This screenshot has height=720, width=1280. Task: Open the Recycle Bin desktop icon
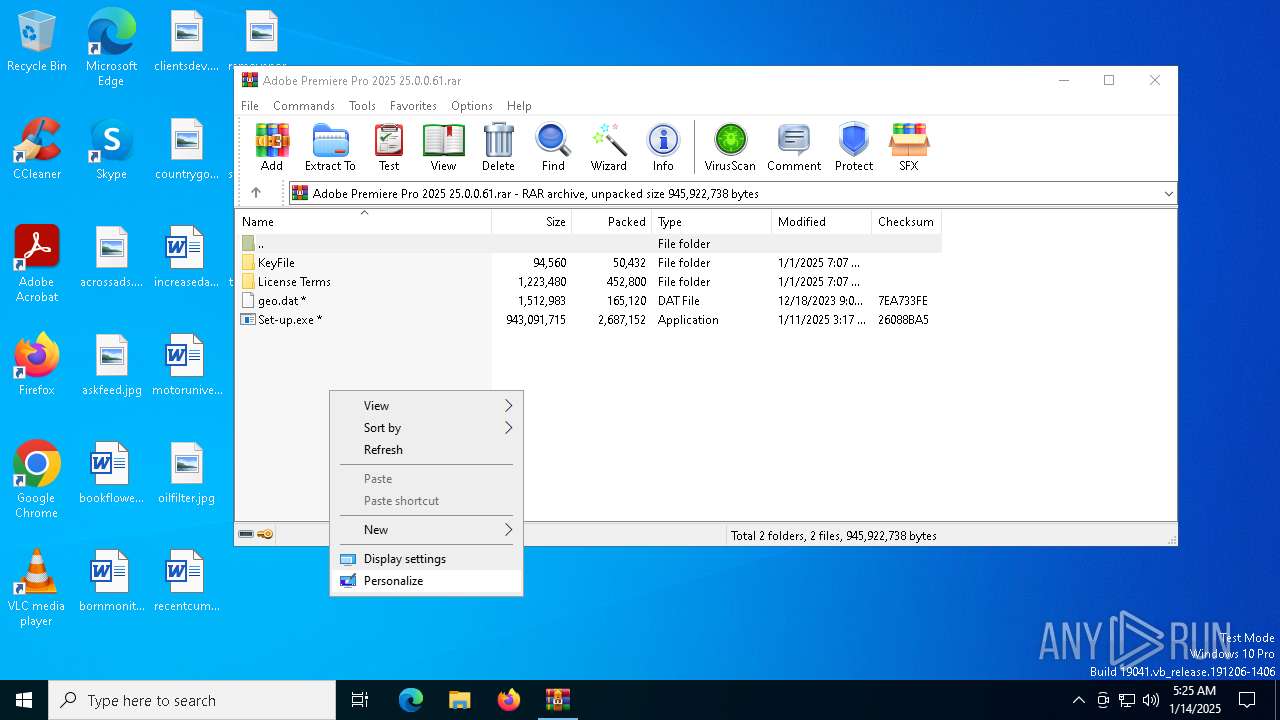click(x=37, y=42)
